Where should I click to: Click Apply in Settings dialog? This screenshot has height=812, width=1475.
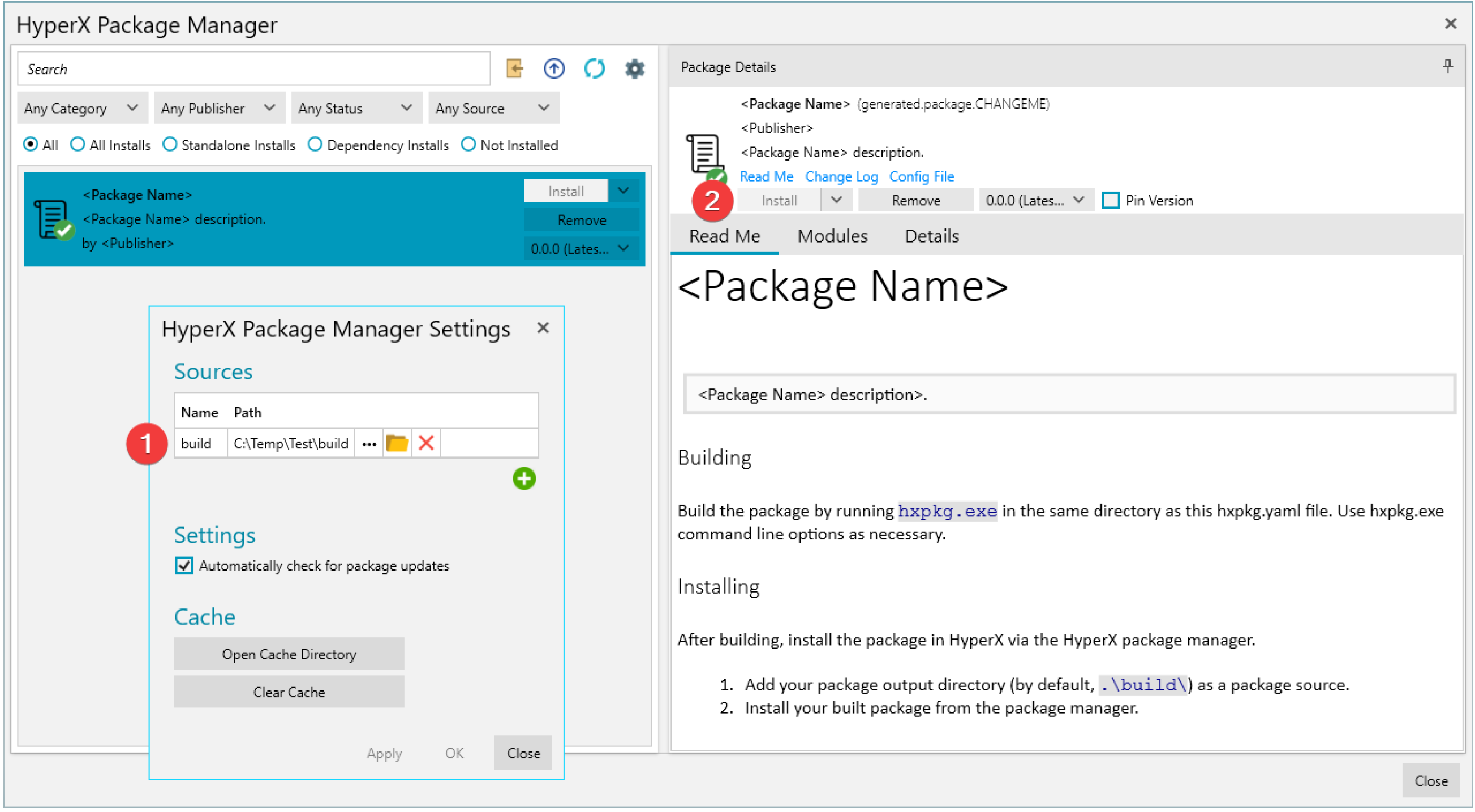(384, 754)
